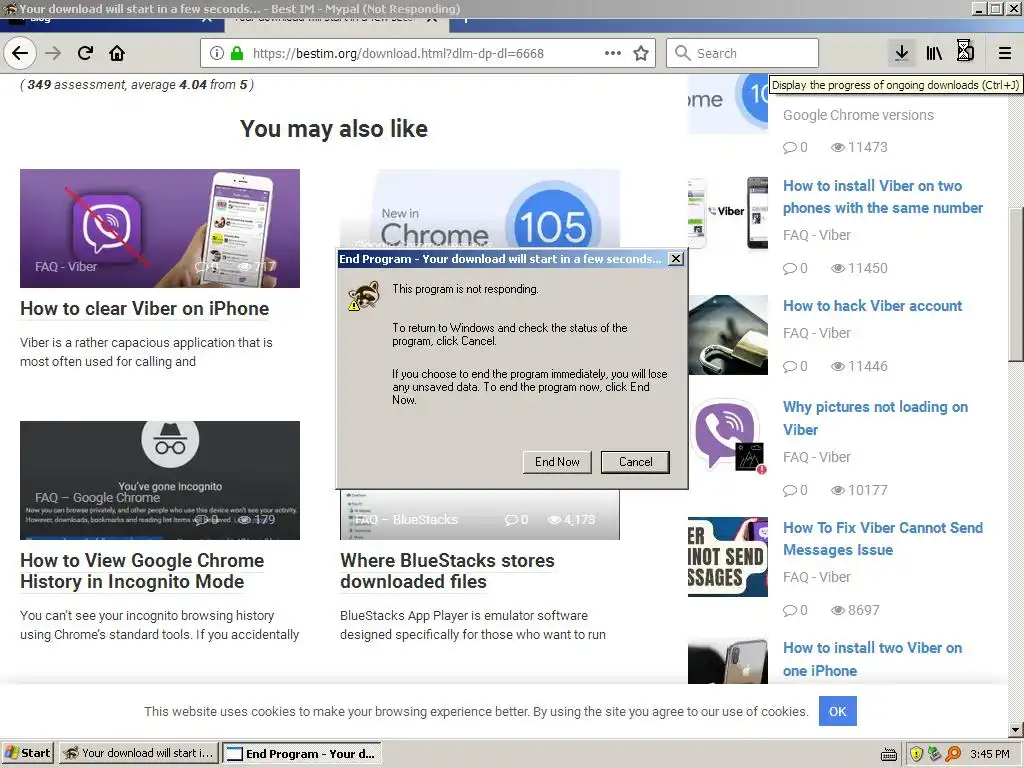Click the BlueStacks article thumbnail

pos(480,515)
